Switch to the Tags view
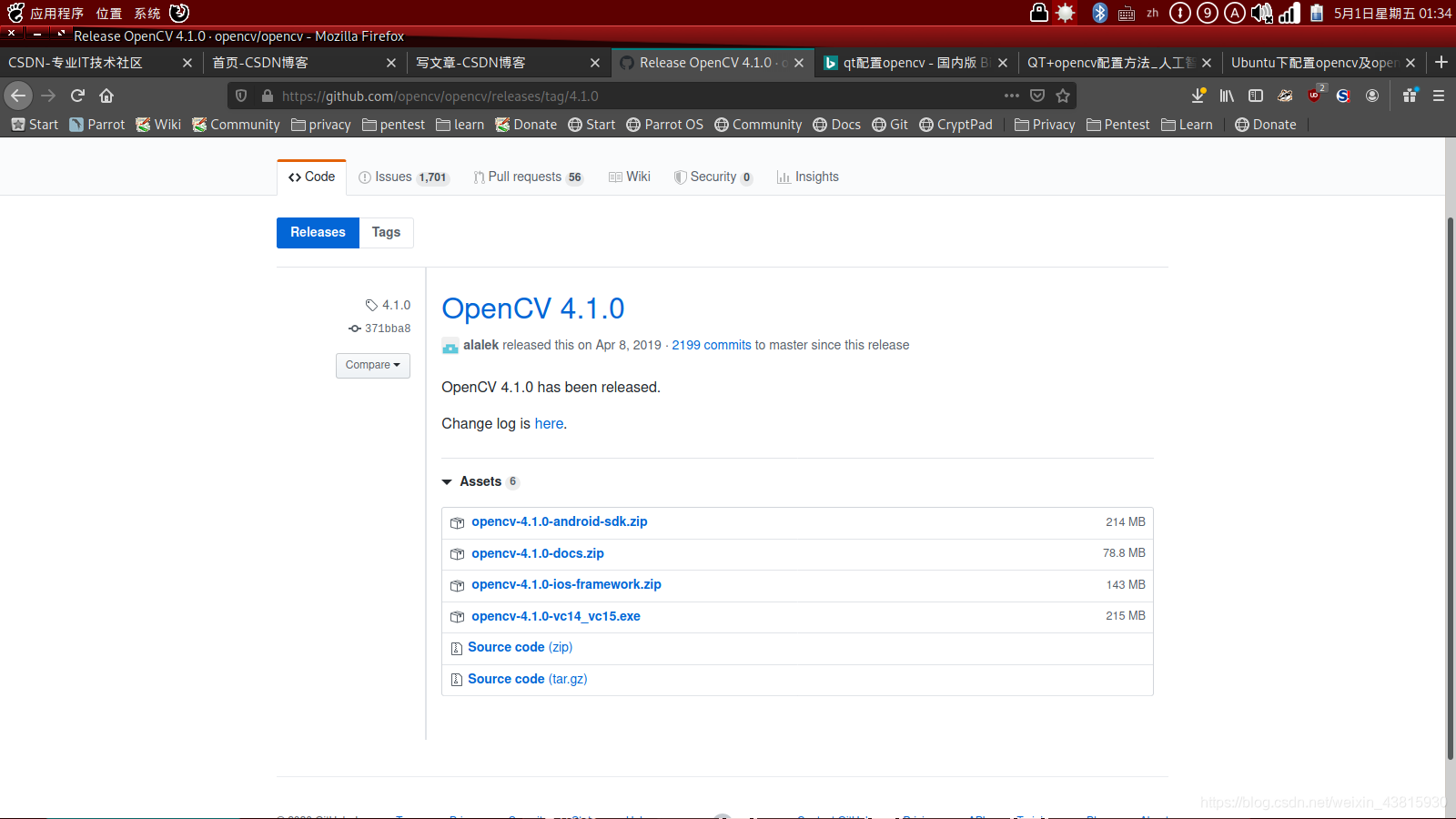Viewport: 1456px width, 819px height. pos(386,232)
